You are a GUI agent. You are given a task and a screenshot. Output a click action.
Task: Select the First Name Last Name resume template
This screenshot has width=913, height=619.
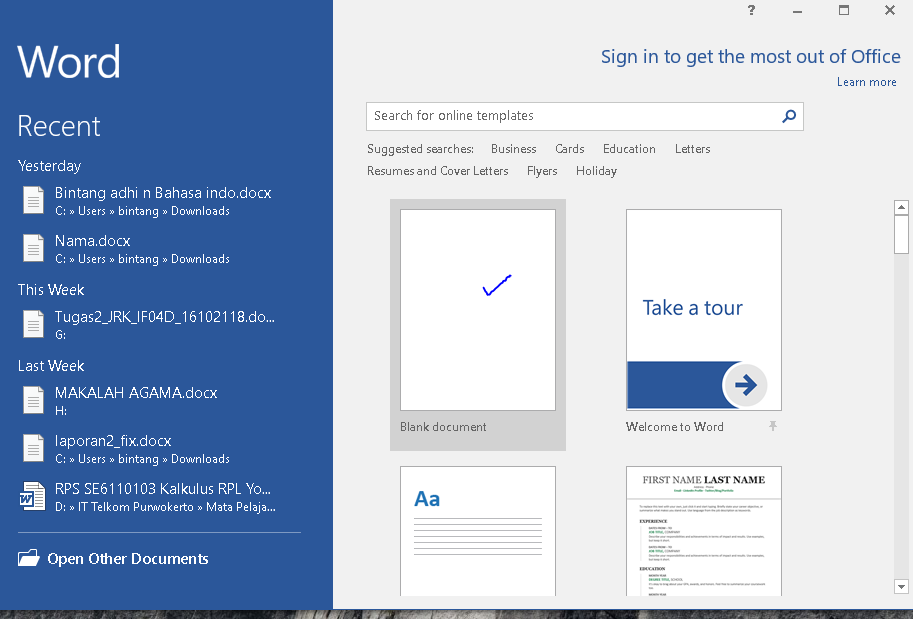tap(703, 531)
